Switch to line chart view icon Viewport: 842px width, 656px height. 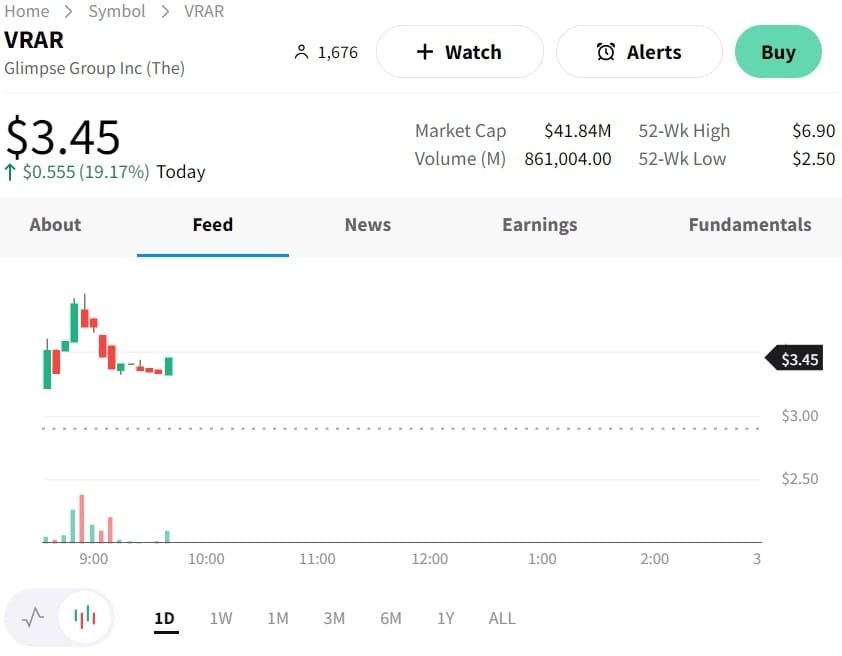[33, 617]
